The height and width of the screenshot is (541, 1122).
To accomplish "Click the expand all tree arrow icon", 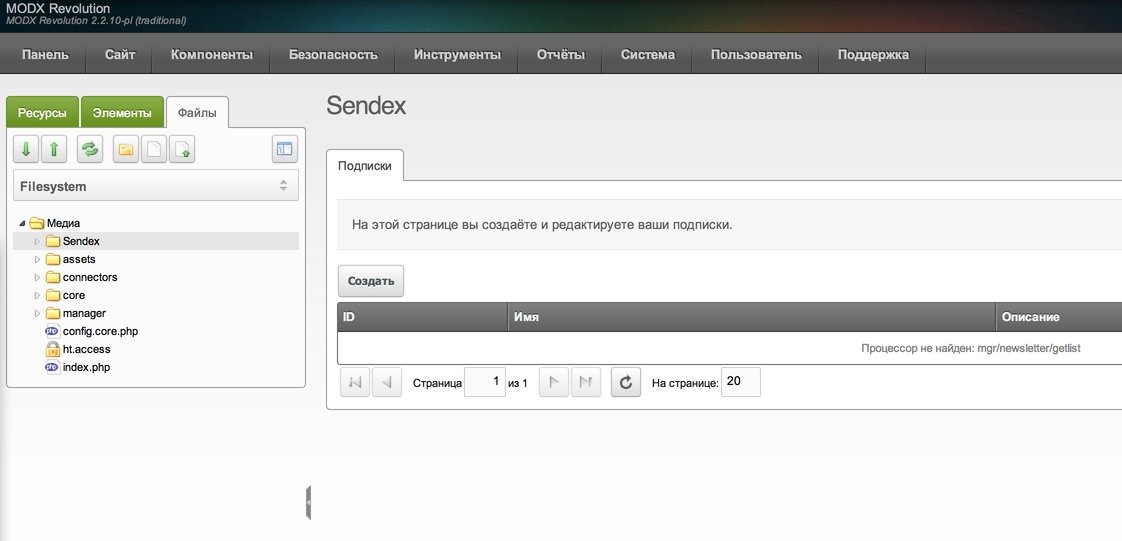I will [26, 149].
